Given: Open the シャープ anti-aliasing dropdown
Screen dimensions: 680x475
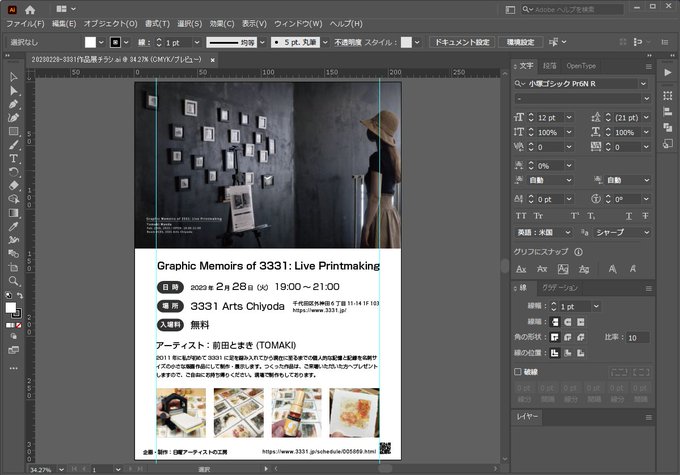Looking at the screenshot, I should (x=647, y=231).
